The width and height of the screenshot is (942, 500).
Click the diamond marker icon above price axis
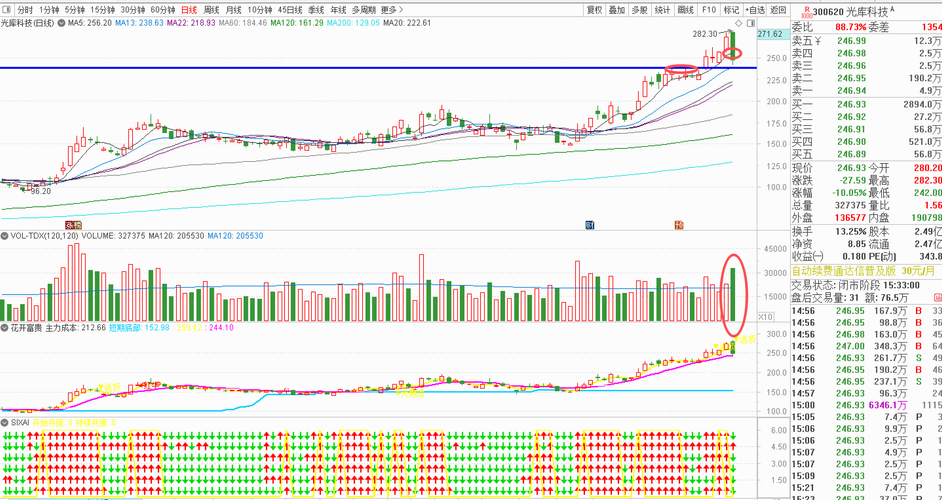(739, 23)
